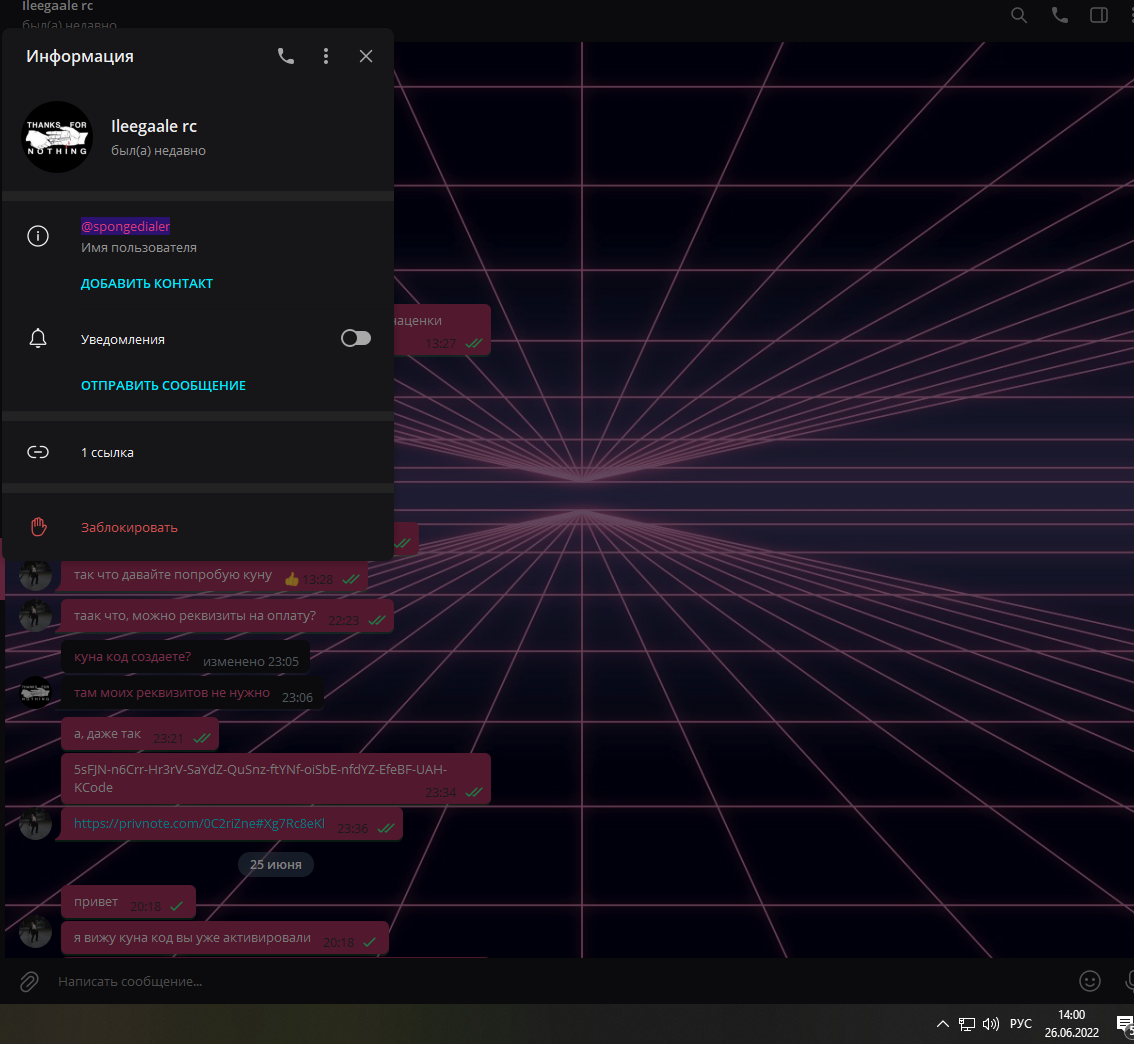Click the info circle icon

coord(38,236)
